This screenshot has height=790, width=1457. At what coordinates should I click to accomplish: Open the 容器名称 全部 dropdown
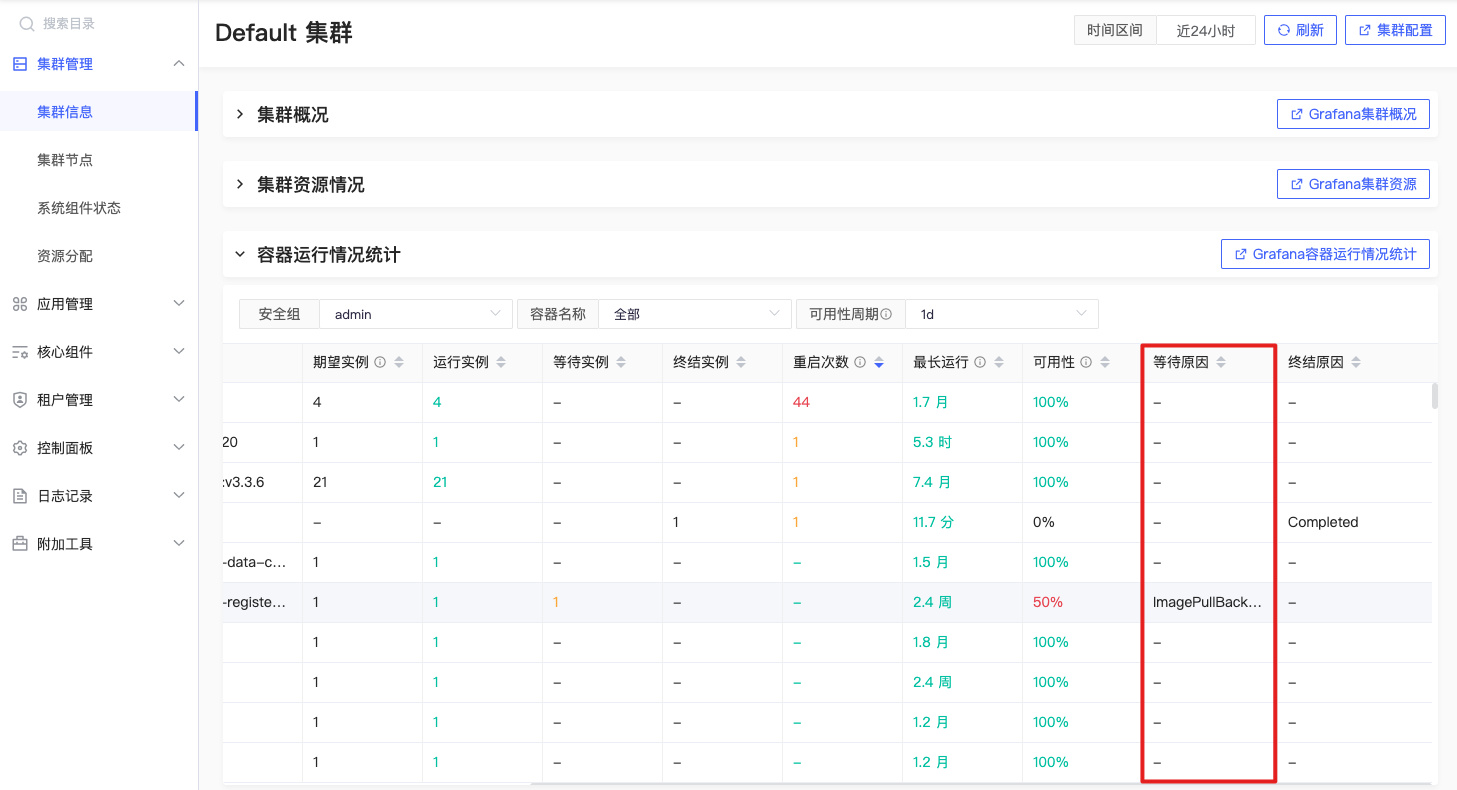click(695, 314)
